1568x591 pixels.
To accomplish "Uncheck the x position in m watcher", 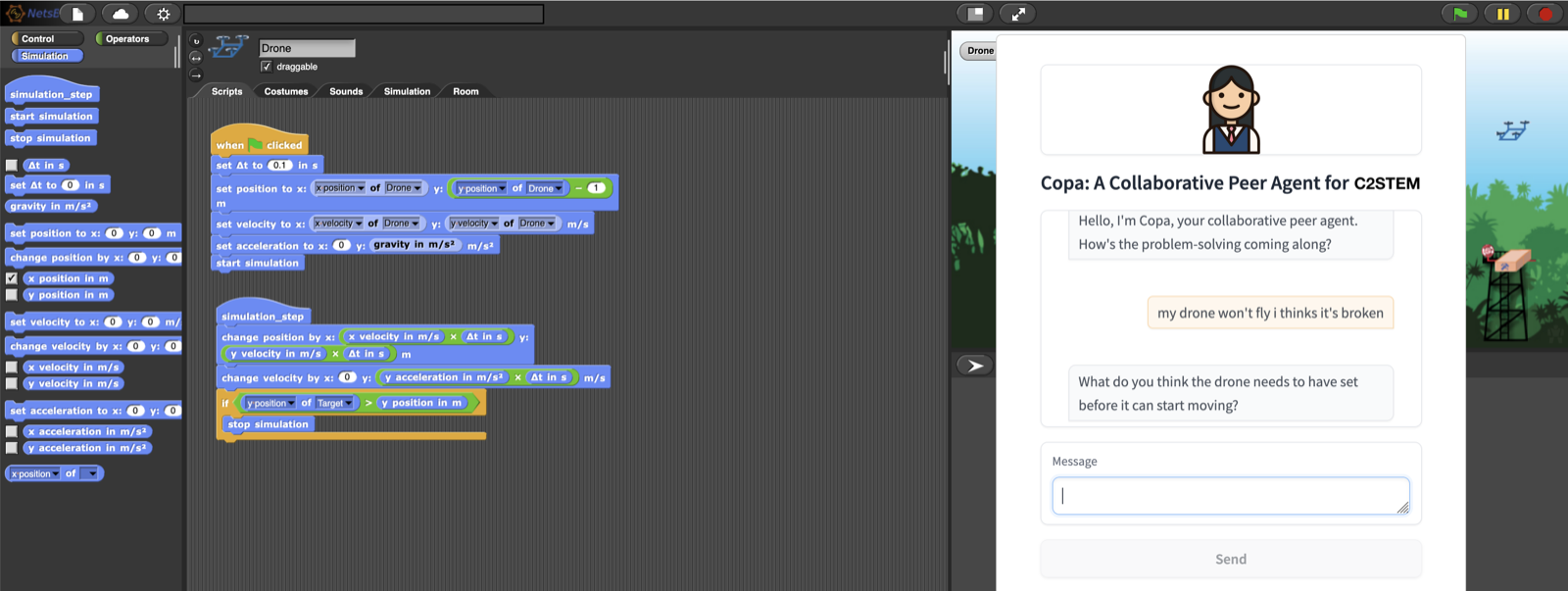I will 12,278.
